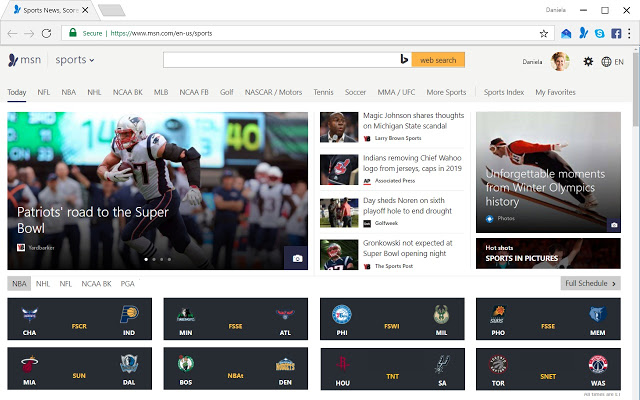
Task: Click the green secure padlock icon
Action: tap(73, 33)
